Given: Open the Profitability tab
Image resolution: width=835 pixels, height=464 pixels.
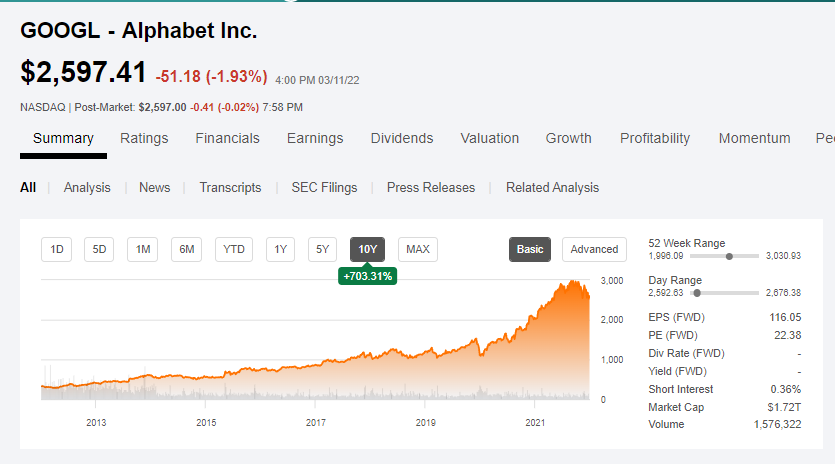Looking at the screenshot, I should coord(654,139).
